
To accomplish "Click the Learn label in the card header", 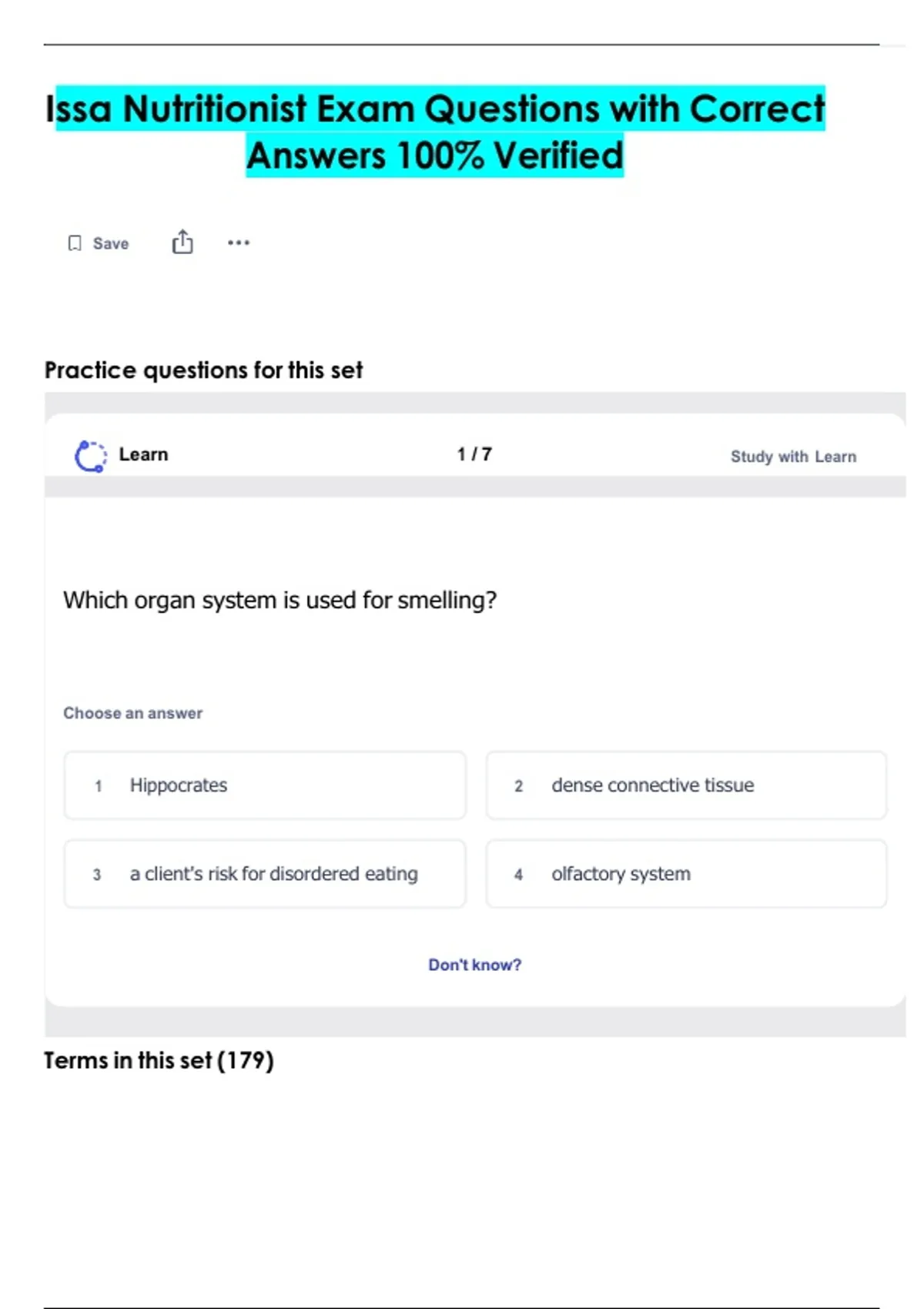I will pyautogui.click(x=143, y=454).
